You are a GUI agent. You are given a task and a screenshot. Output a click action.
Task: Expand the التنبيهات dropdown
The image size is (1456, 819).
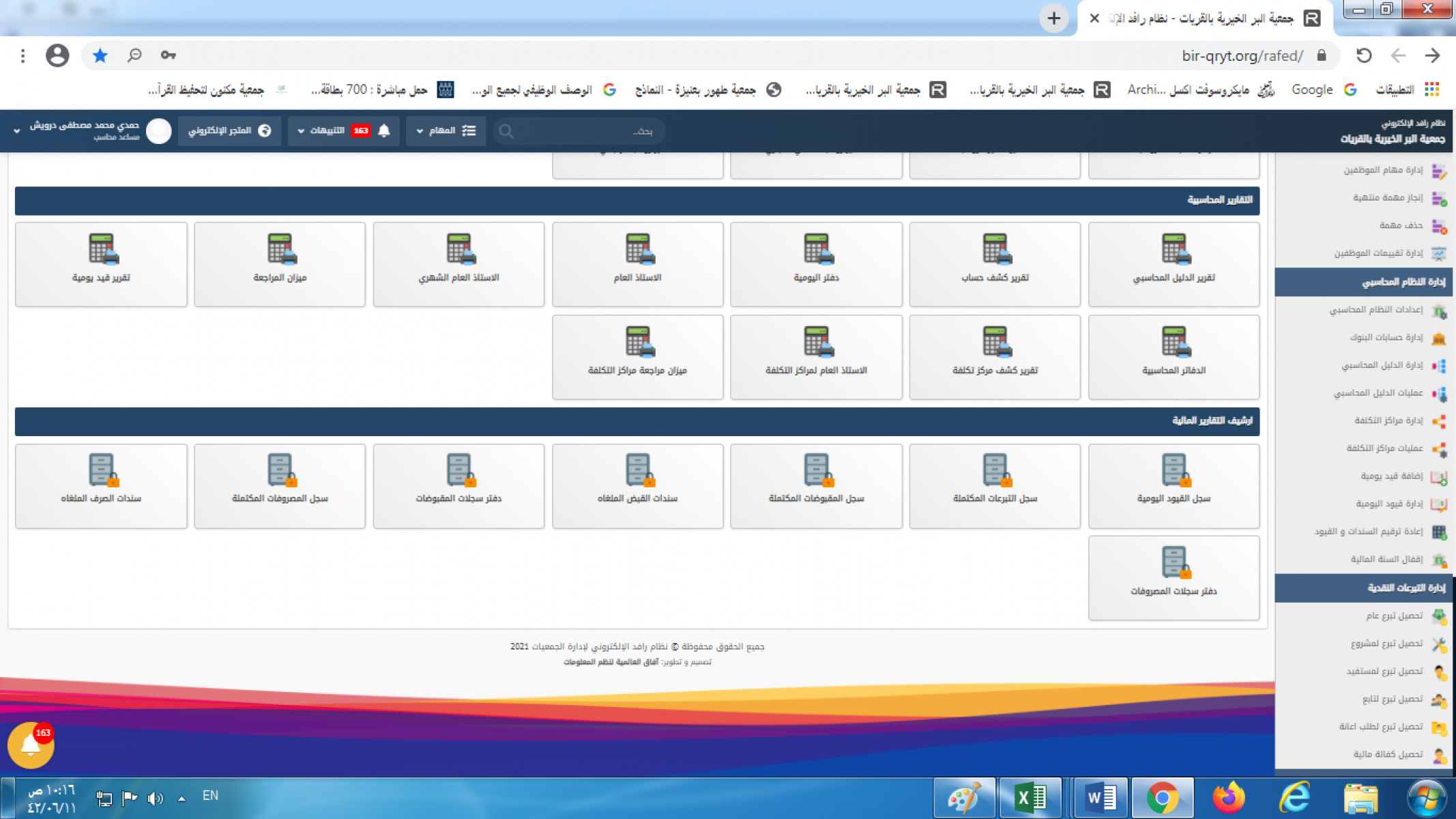point(343,130)
